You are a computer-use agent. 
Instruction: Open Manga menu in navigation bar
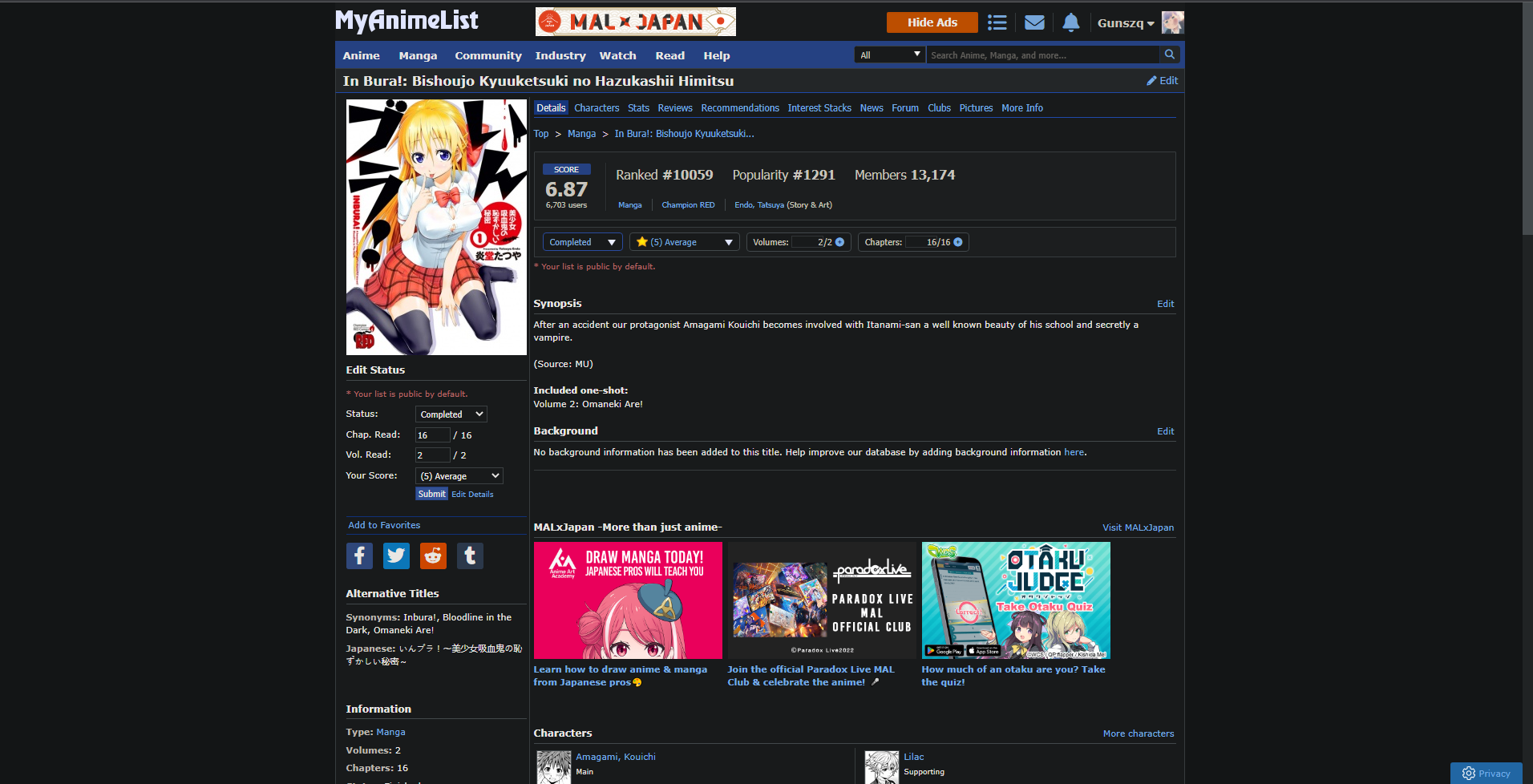point(418,55)
